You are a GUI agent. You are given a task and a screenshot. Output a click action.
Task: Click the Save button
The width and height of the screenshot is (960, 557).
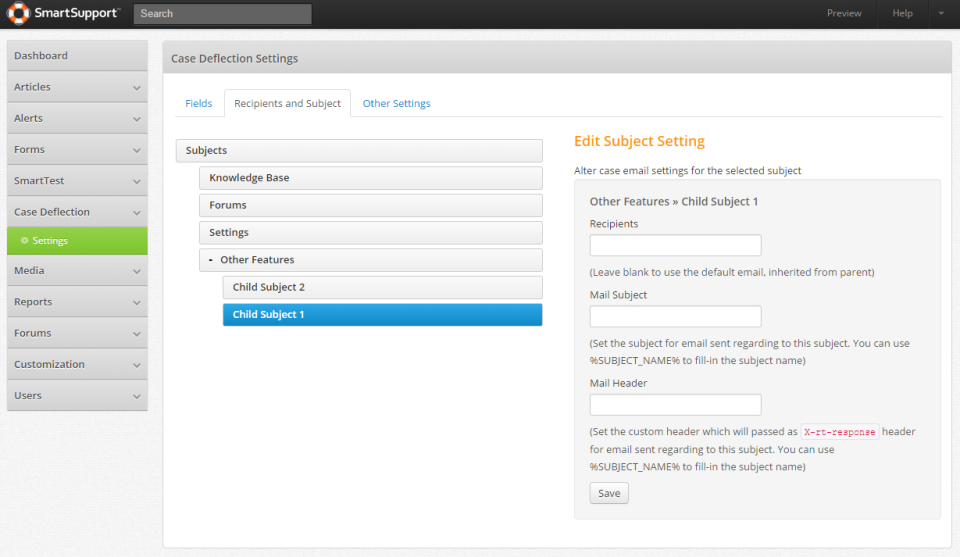pyautogui.click(x=609, y=493)
